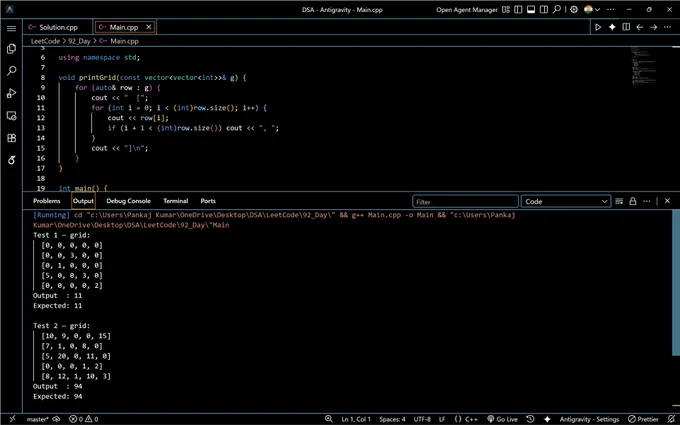Change encoding via UTF-8
Viewport: 680px width, 425px height.
(422, 419)
